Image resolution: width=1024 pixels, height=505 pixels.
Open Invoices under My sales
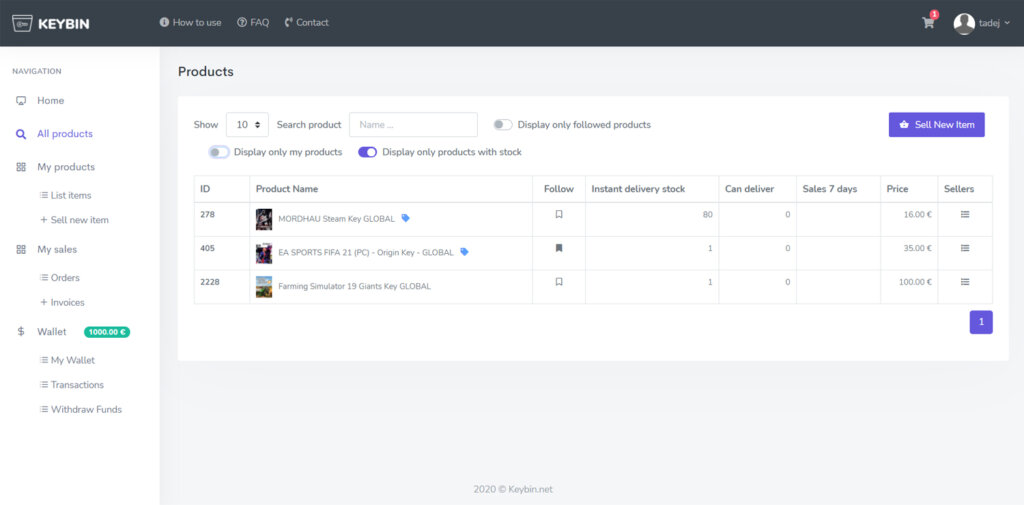[x=63, y=302]
